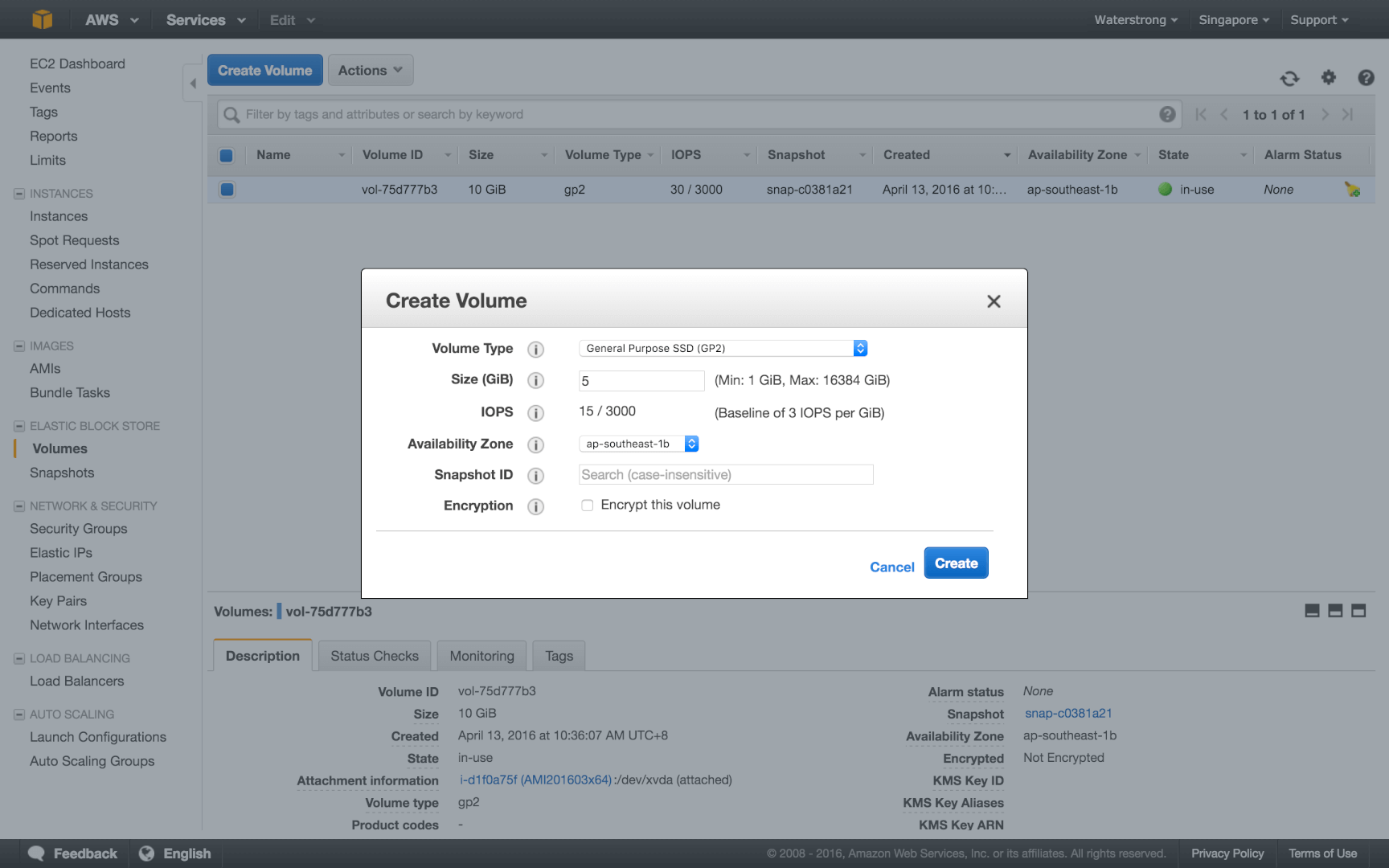Click the Create button in dialog

(956, 563)
